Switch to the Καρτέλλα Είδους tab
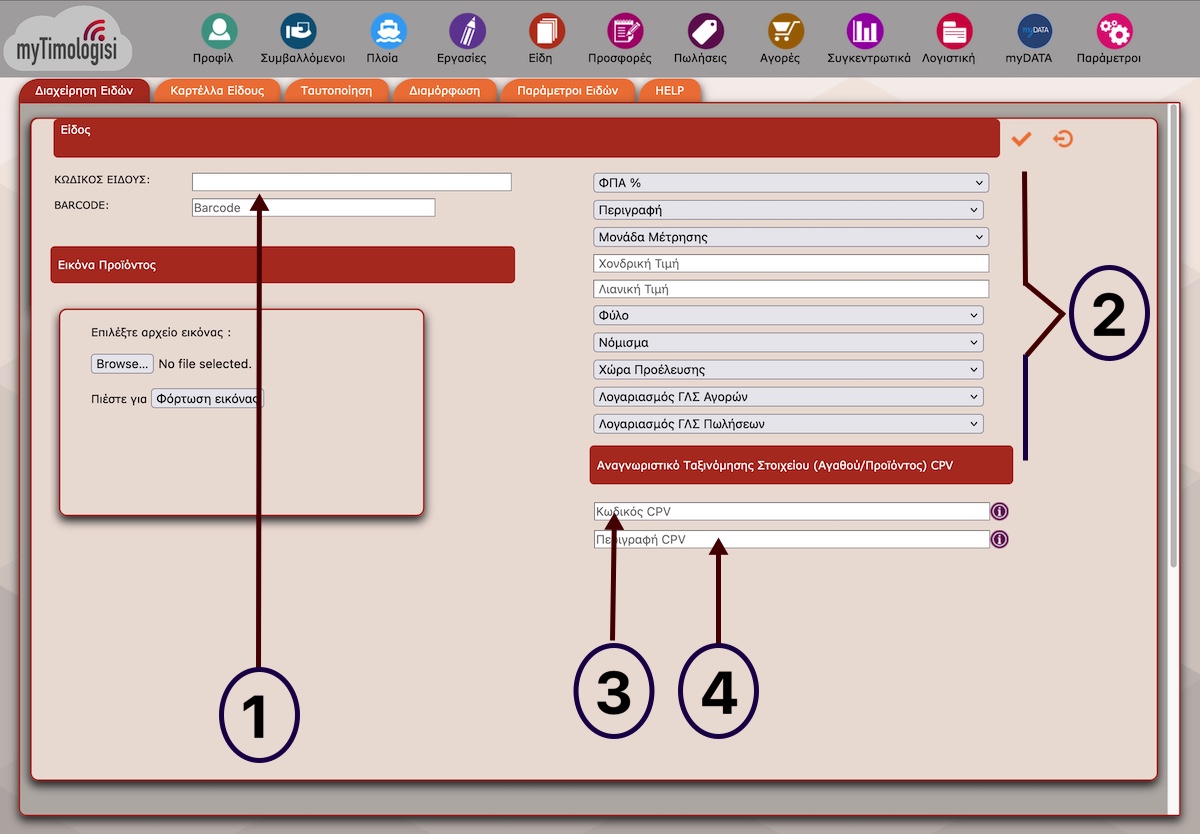Viewport: 1200px width, 834px height. 217,91
